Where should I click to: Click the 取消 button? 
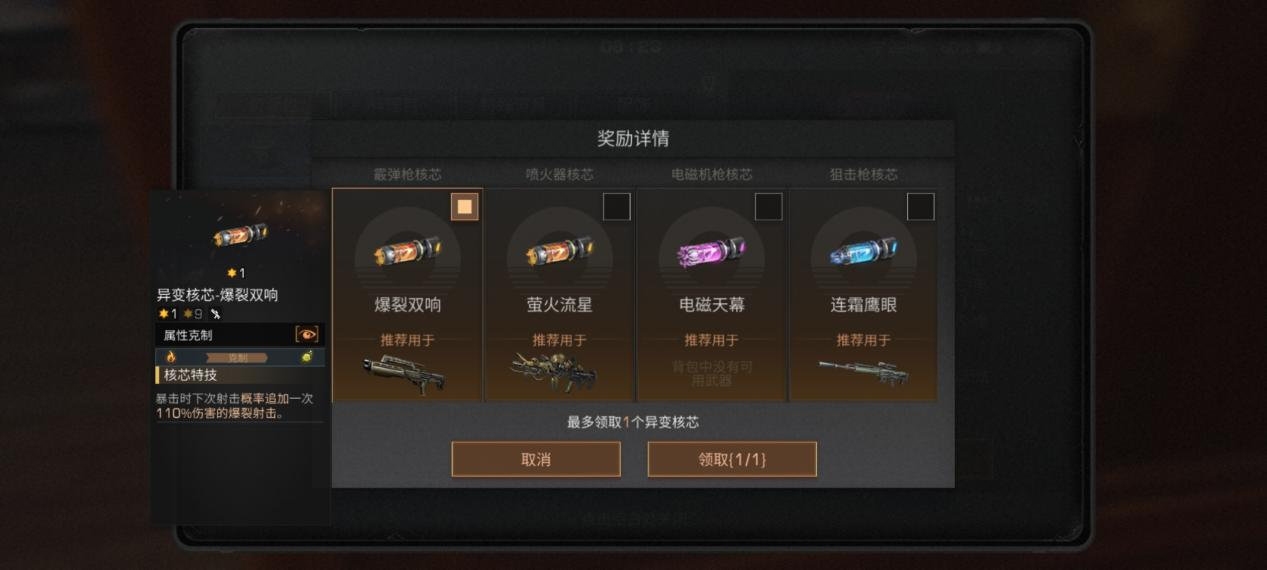tap(536, 460)
